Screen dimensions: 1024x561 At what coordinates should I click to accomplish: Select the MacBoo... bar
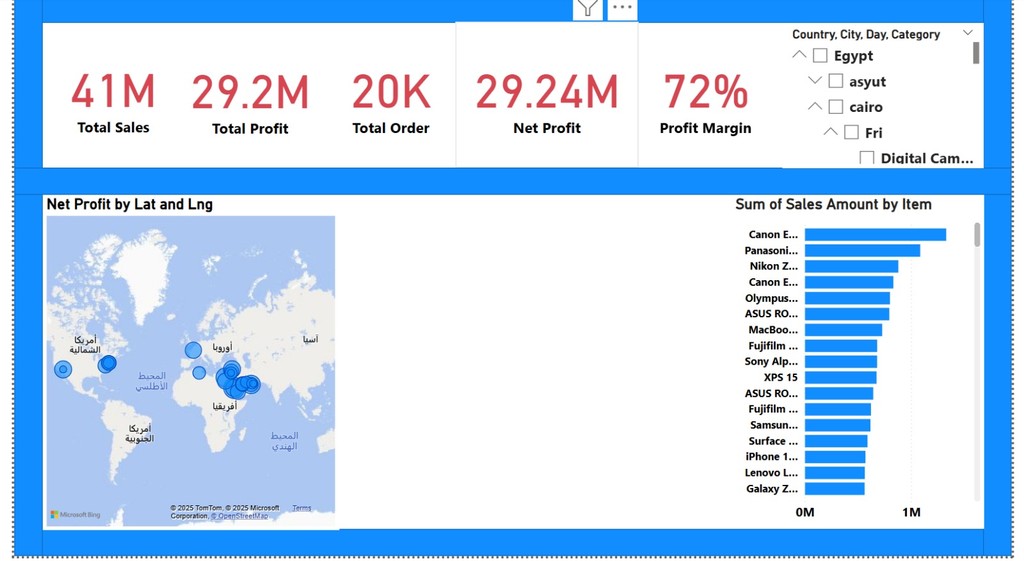844,330
